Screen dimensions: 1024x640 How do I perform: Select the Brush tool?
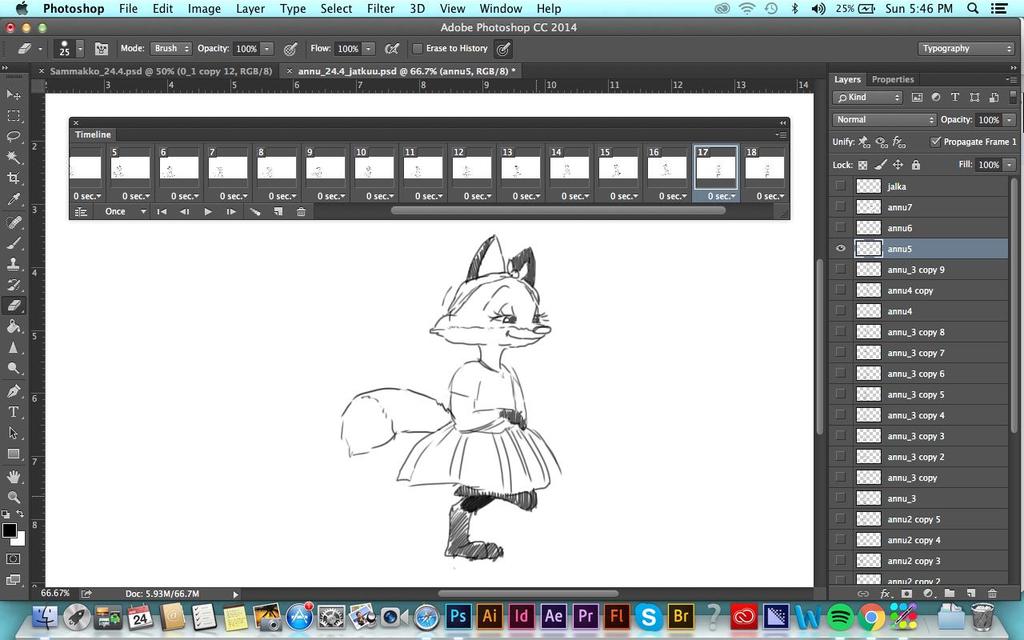pyautogui.click(x=13, y=243)
